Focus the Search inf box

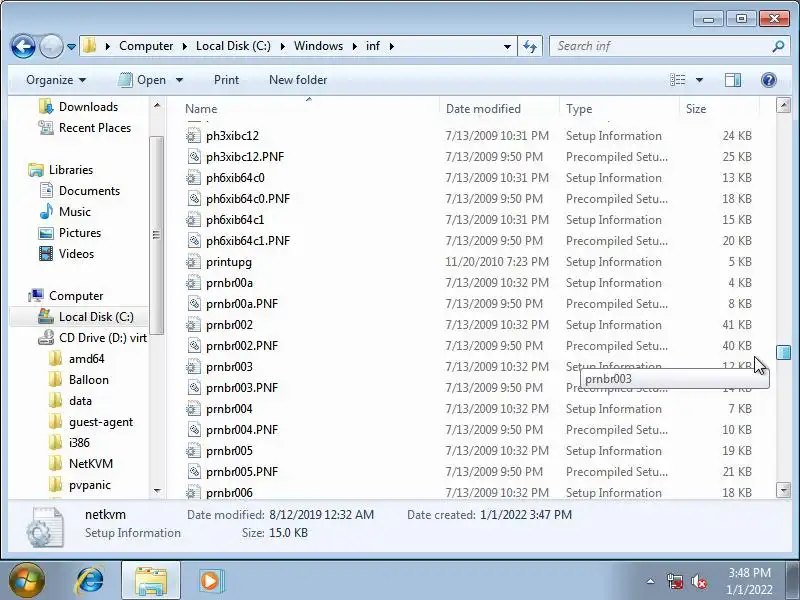point(661,46)
